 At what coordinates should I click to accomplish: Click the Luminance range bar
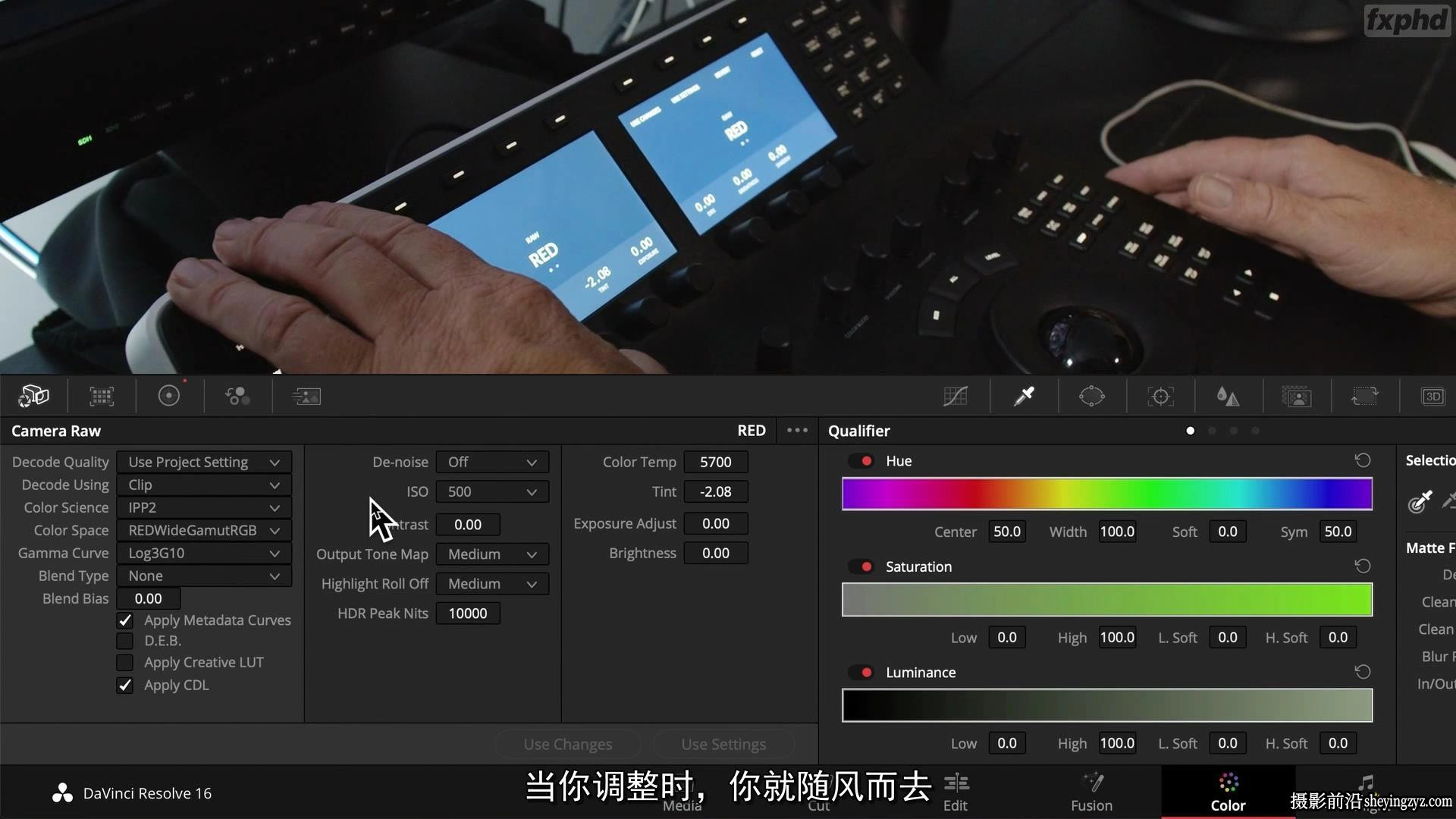pyautogui.click(x=1107, y=705)
